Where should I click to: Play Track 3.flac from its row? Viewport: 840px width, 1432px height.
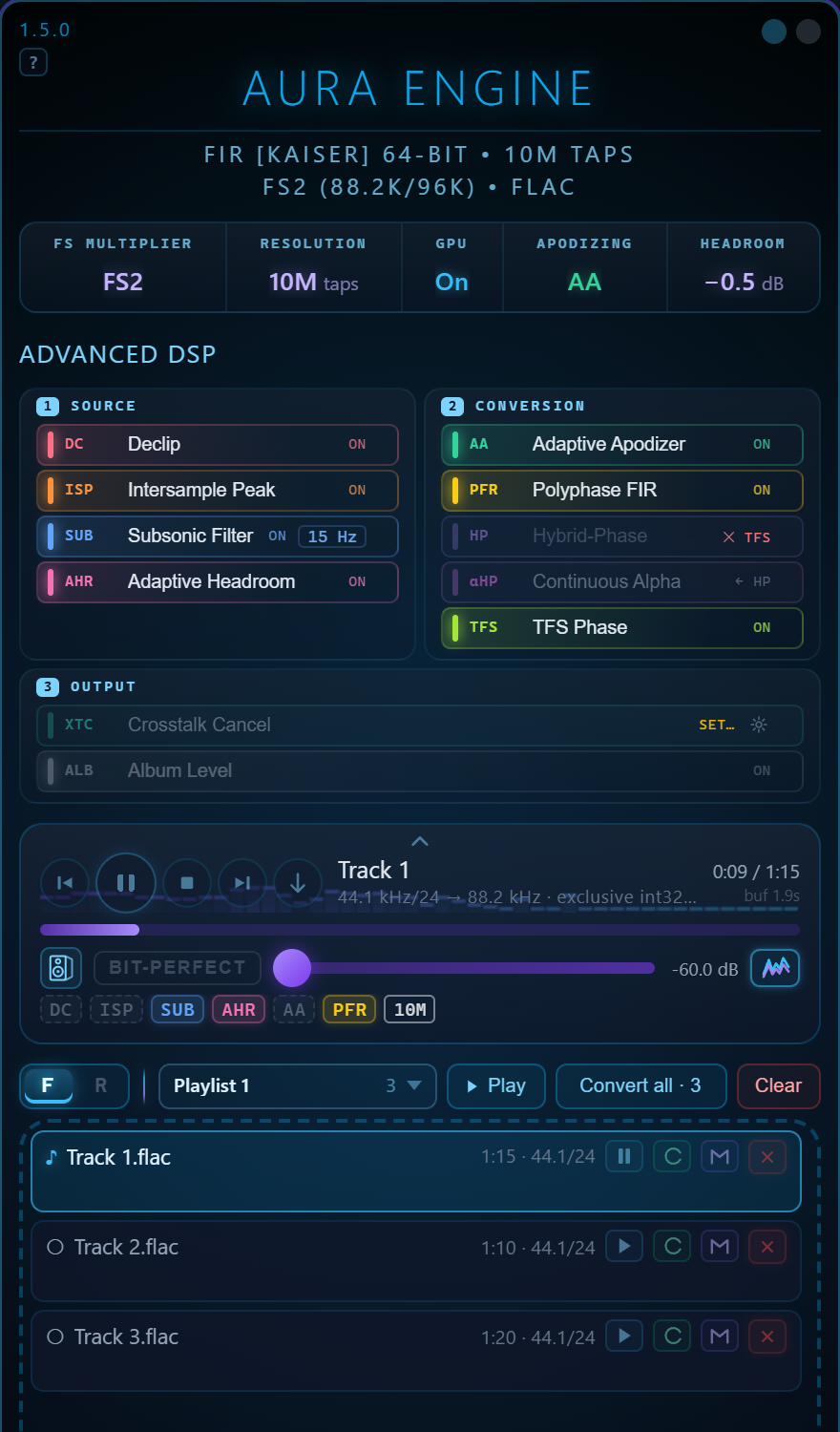(624, 1336)
